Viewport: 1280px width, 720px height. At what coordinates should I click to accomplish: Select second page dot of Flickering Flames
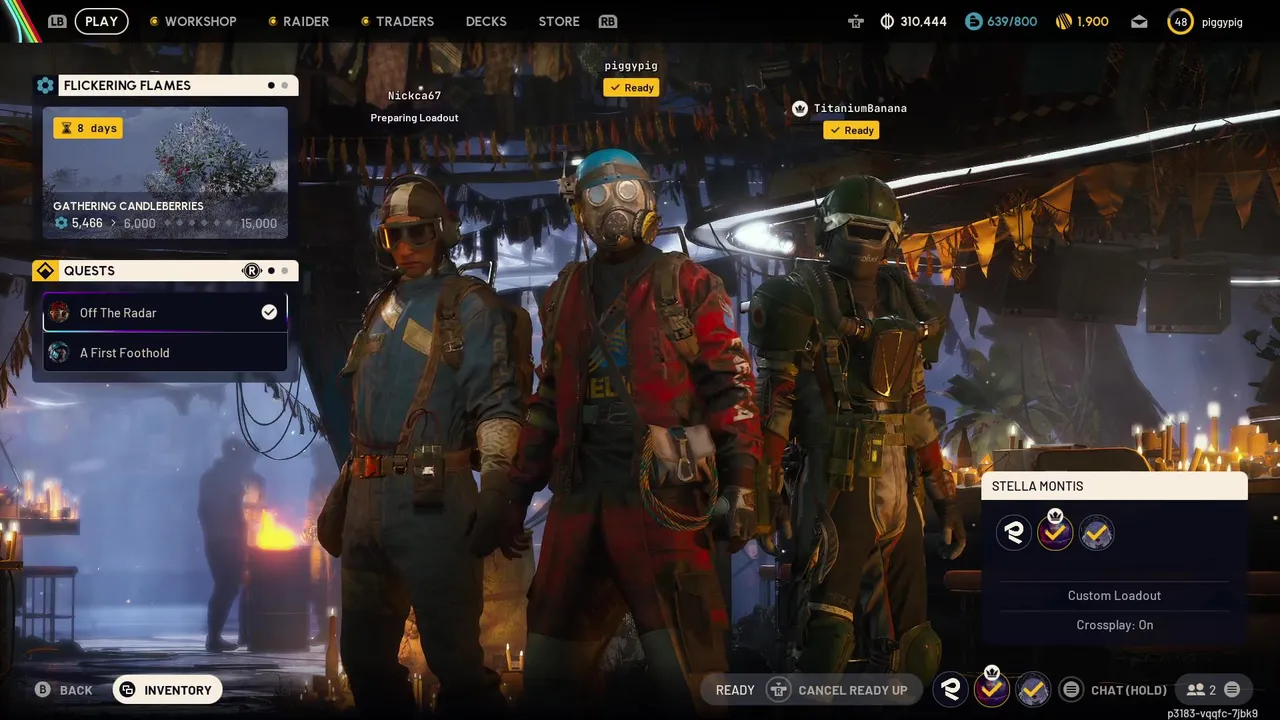click(285, 85)
